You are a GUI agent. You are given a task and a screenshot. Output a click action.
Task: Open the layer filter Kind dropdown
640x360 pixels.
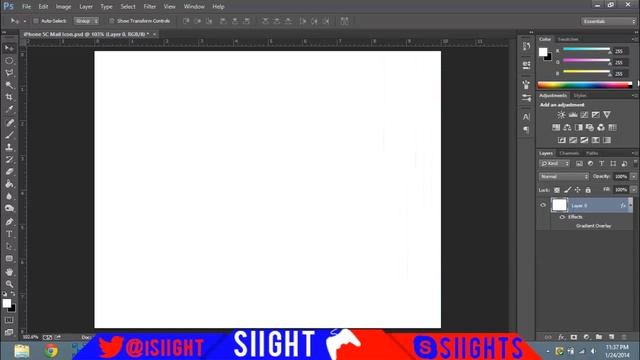click(x=555, y=164)
